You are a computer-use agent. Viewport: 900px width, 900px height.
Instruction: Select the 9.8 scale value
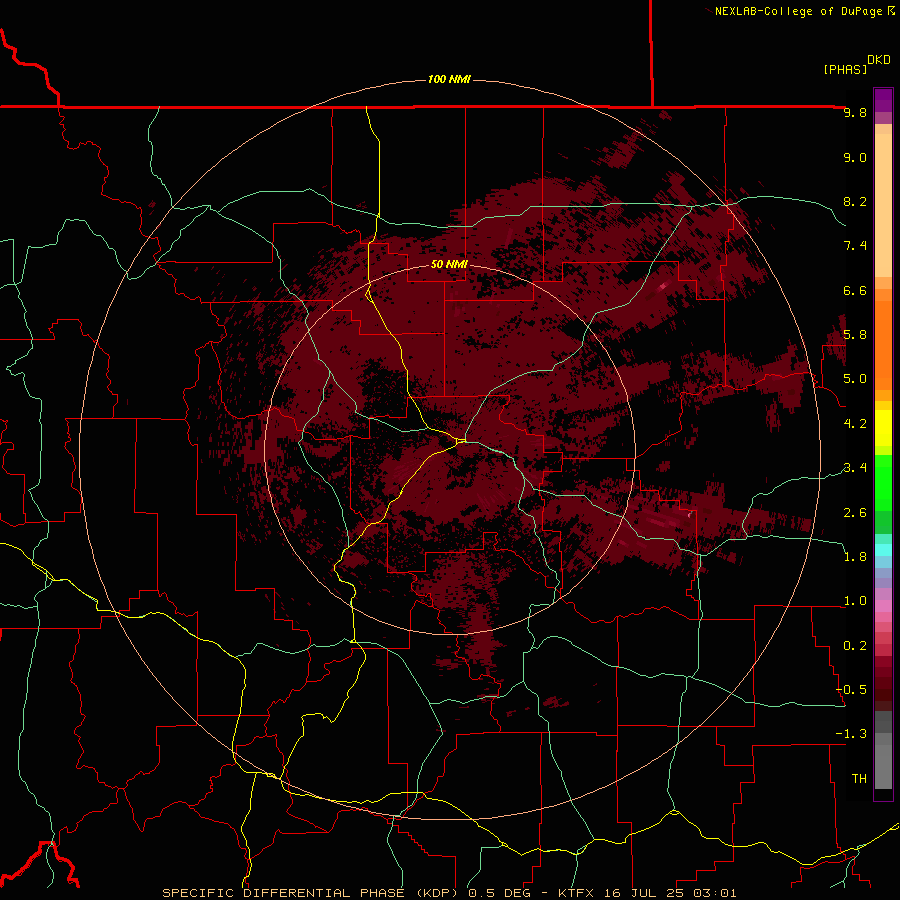(x=855, y=112)
